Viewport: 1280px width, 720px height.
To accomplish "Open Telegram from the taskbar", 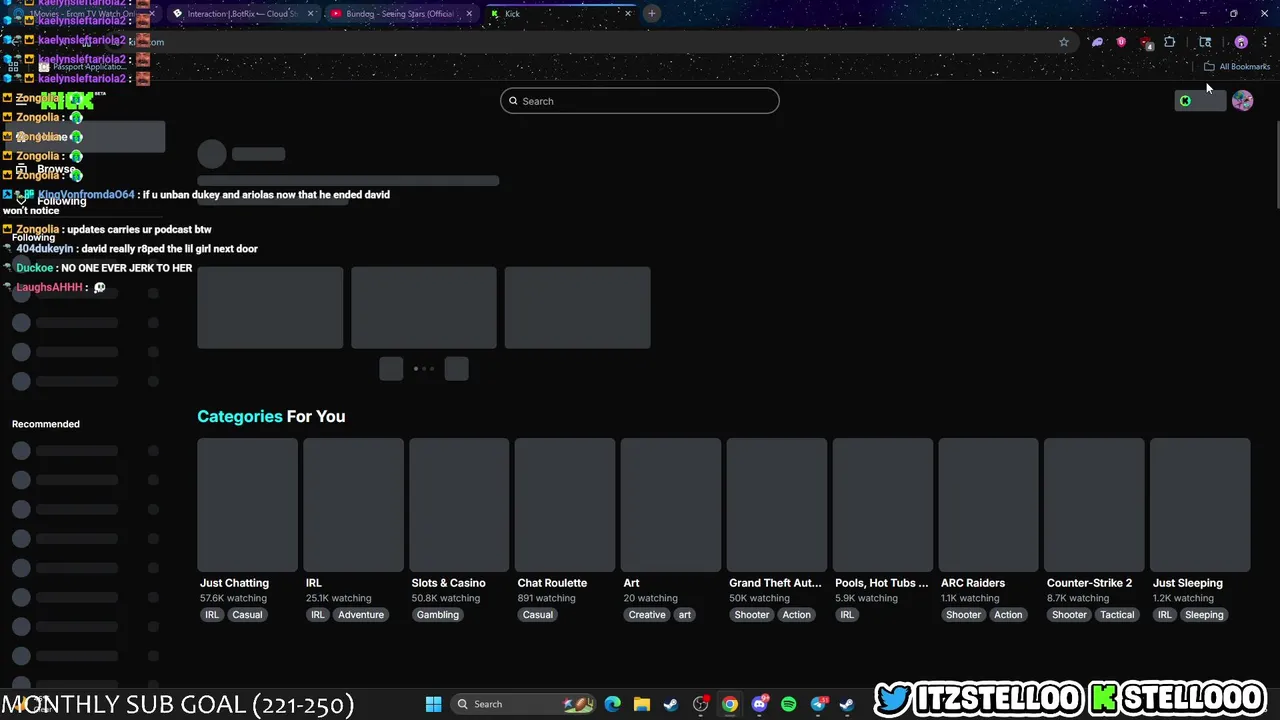I will 819,704.
